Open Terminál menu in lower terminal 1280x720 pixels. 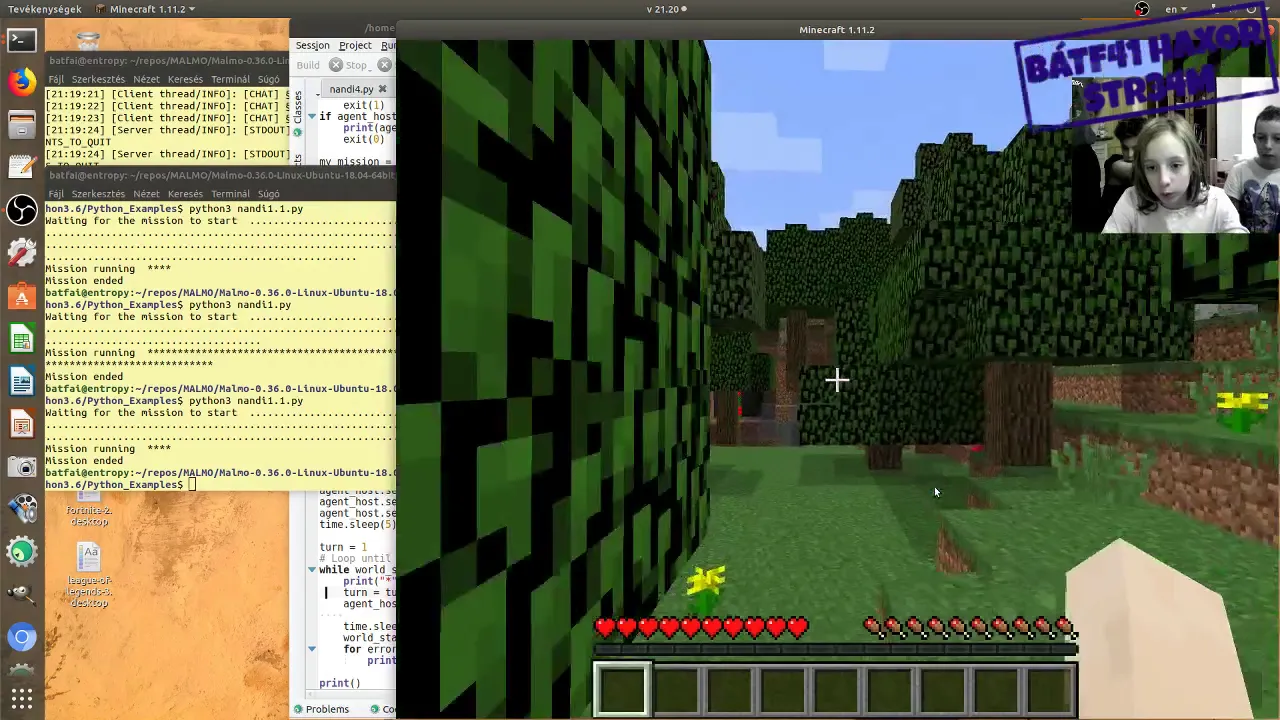coord(230,194)
